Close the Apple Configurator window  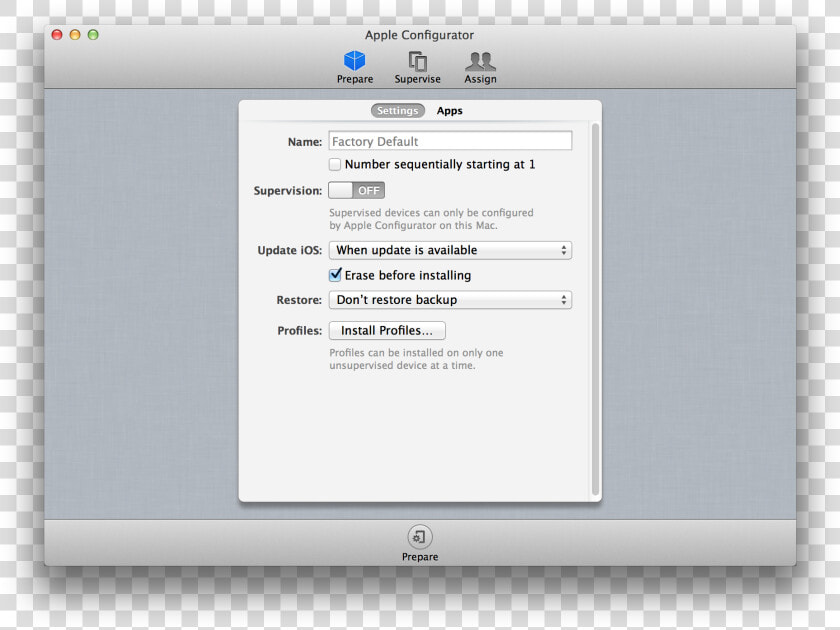tap(57, 35)
